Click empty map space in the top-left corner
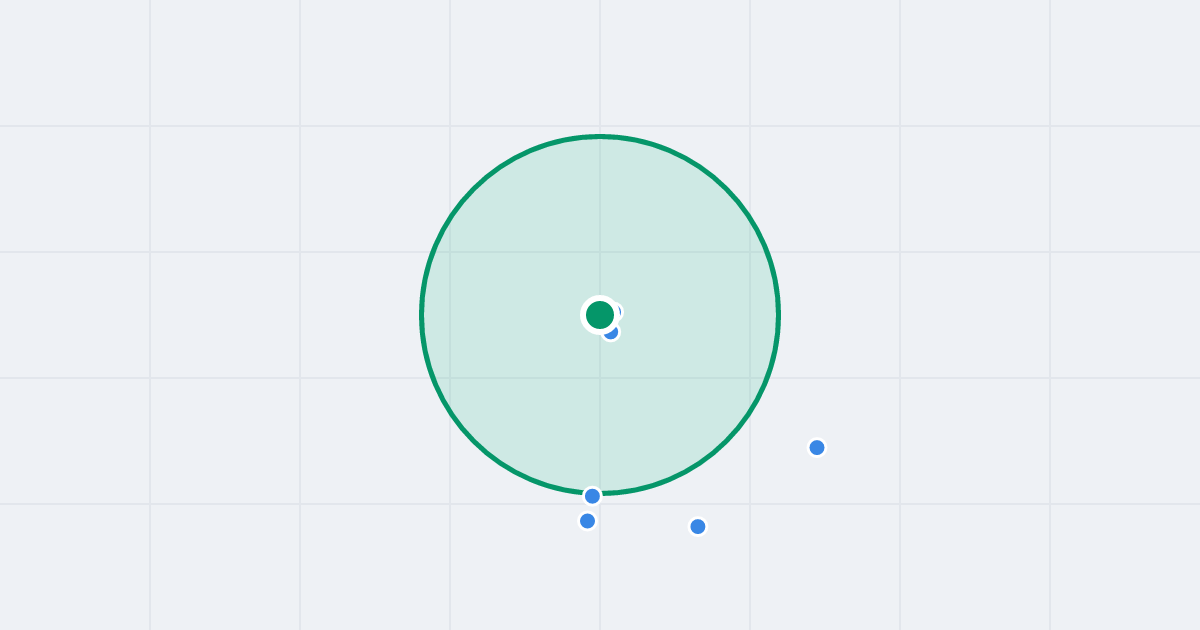Viewport: 1200px width, 630px height. coord(70,60)
